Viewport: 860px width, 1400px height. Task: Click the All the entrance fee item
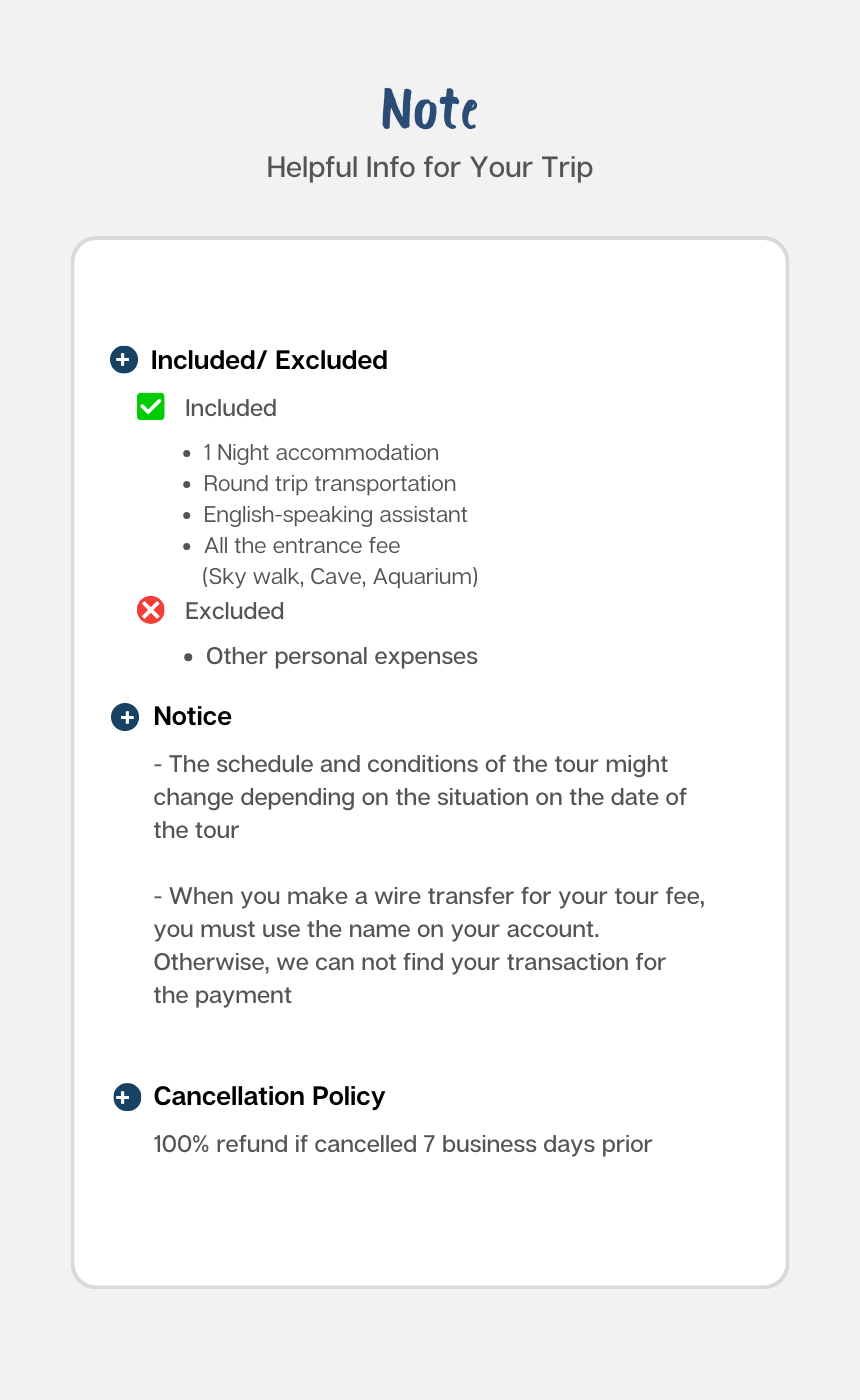coord(301,546)
